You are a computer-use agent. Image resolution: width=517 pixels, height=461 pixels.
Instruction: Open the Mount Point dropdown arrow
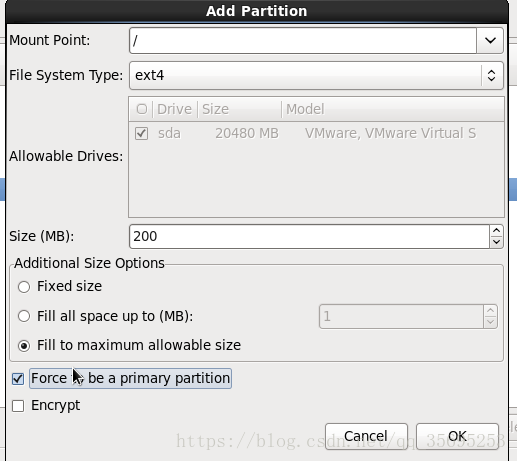tap(490, 40)
